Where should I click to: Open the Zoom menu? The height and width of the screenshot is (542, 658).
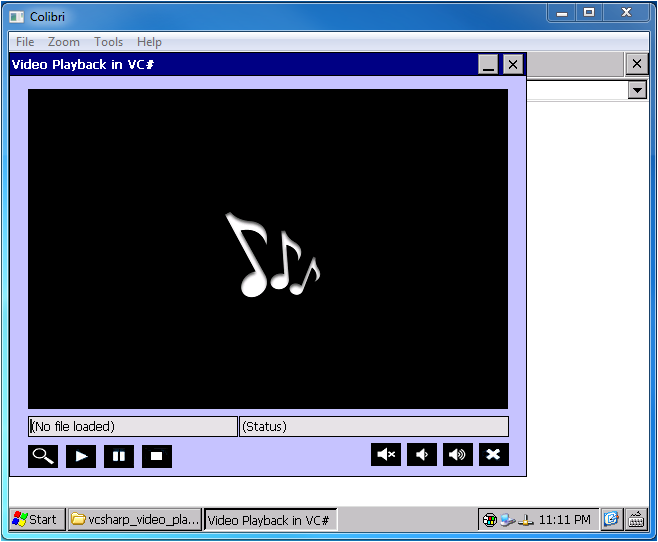tap(63, 42)
